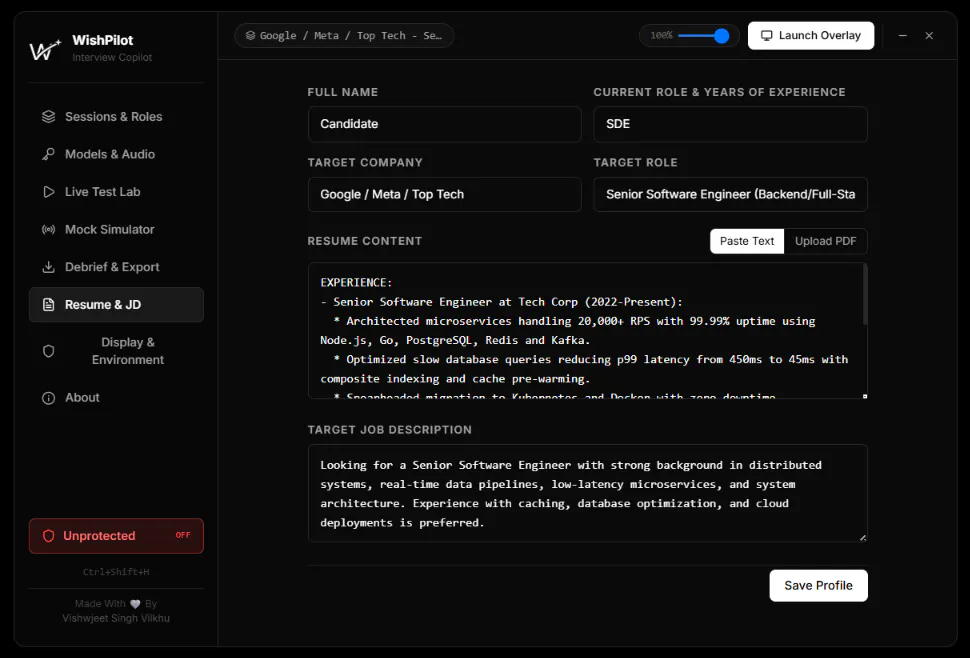
Task: Focus the Target Role input field
Action: (x=731, y=194)
